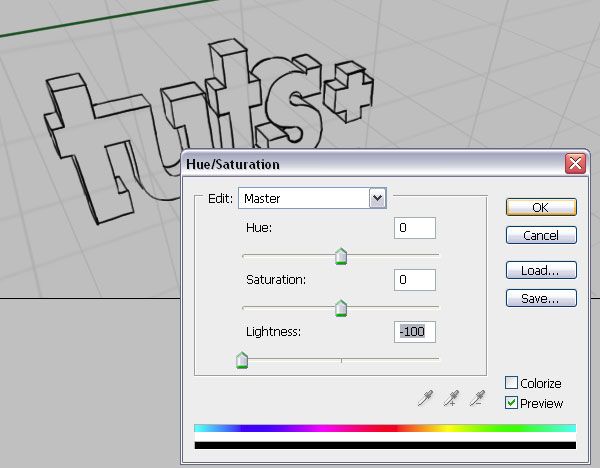Screen dimensions: 600x468
Task: Close the Hue/Saturation dialog window
Action: pos(575,164)
